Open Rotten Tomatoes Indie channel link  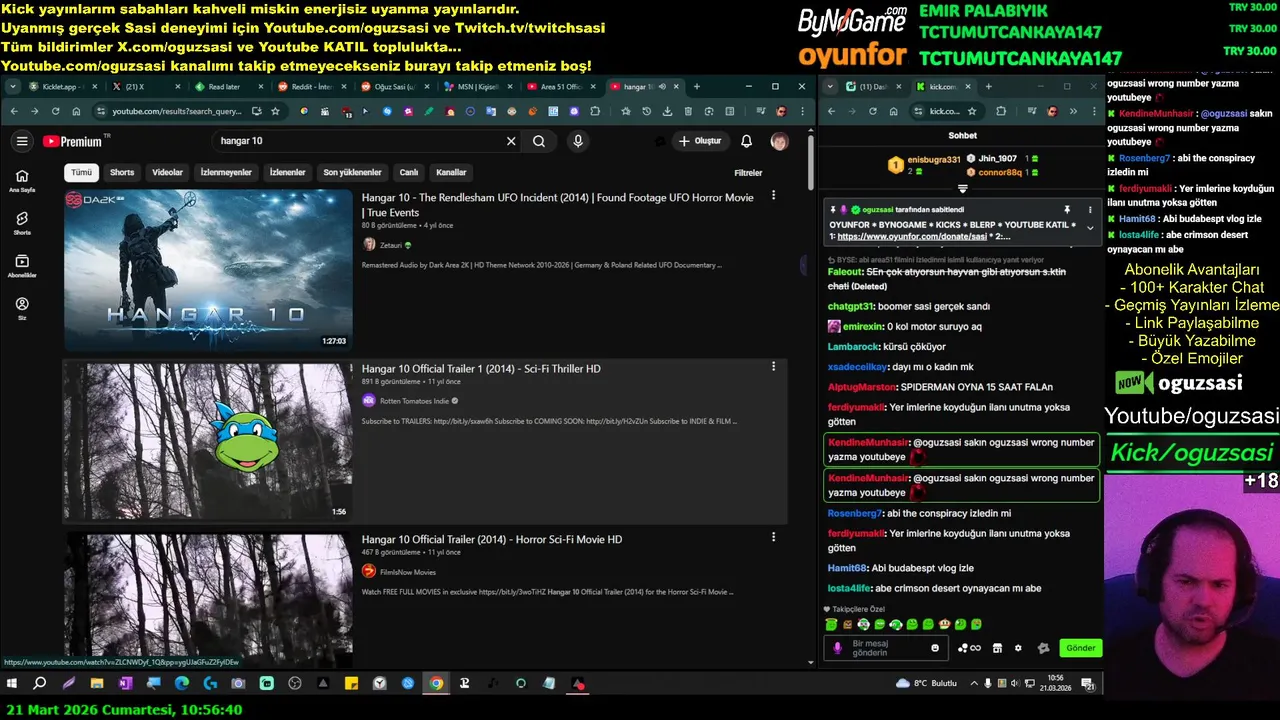pos(415,401)
